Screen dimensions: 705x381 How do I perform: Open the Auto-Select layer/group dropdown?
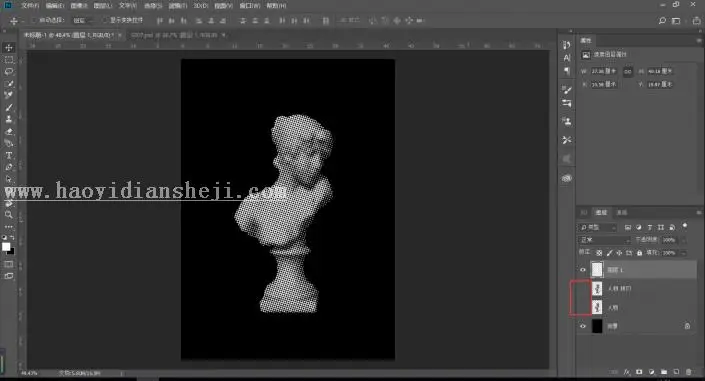pos(83,21)
